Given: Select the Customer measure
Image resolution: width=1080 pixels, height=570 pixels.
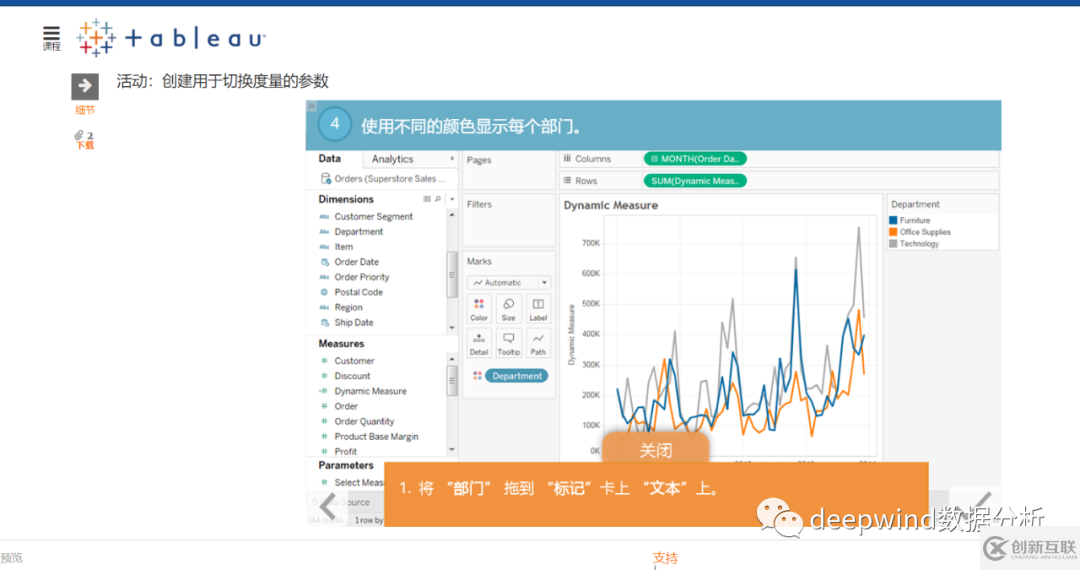Looking at the screenshot, I should coord(354,361).
